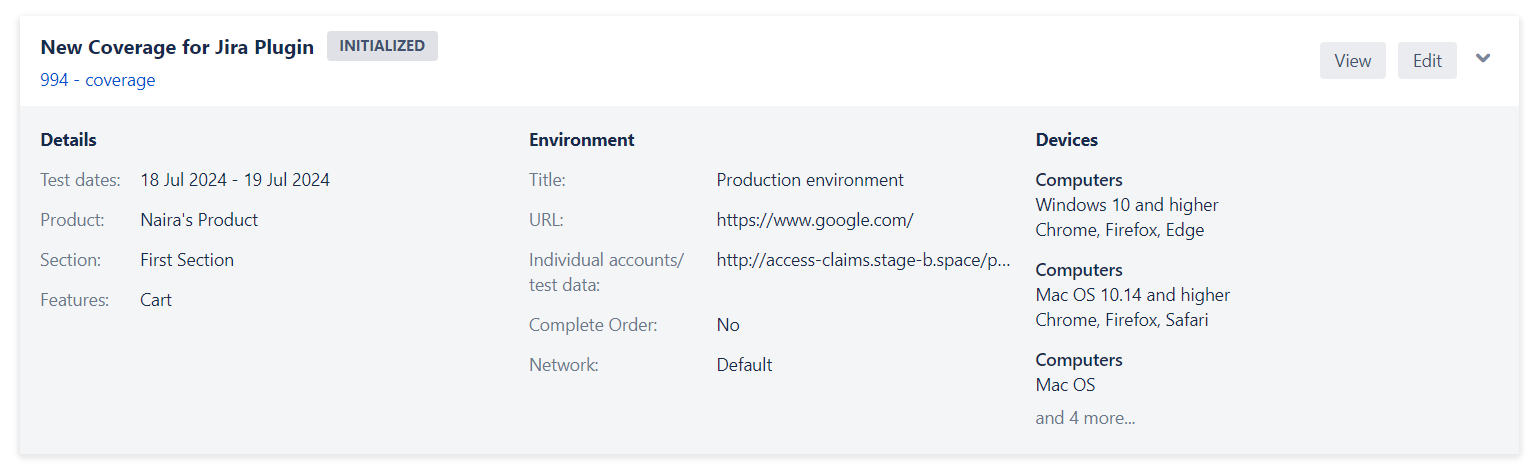Screen dimensions: 1536x465
Task: Click the Features label
Action: pyautogui.click(x=74, y=300)
